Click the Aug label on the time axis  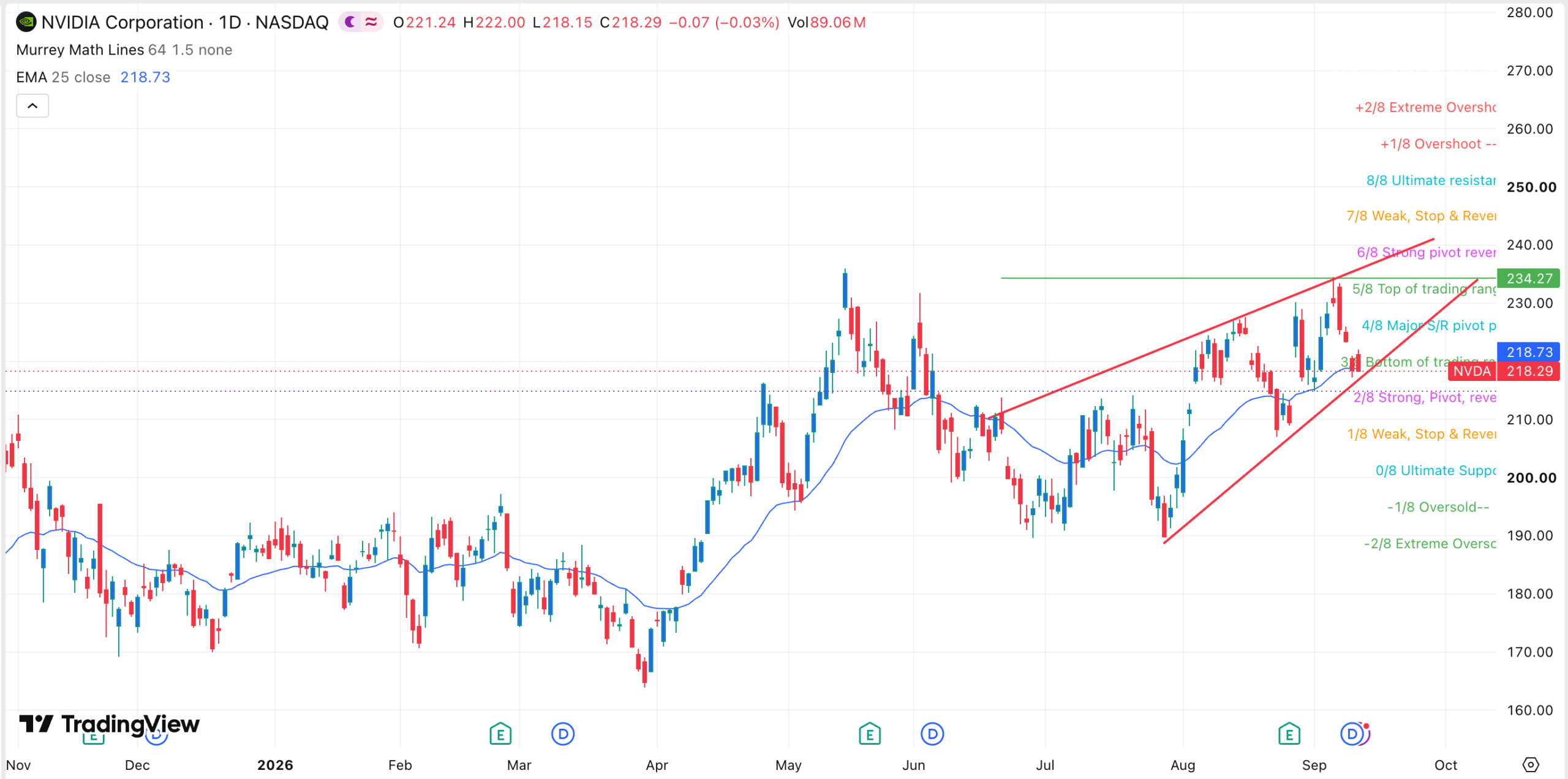tap(1183, 765)
